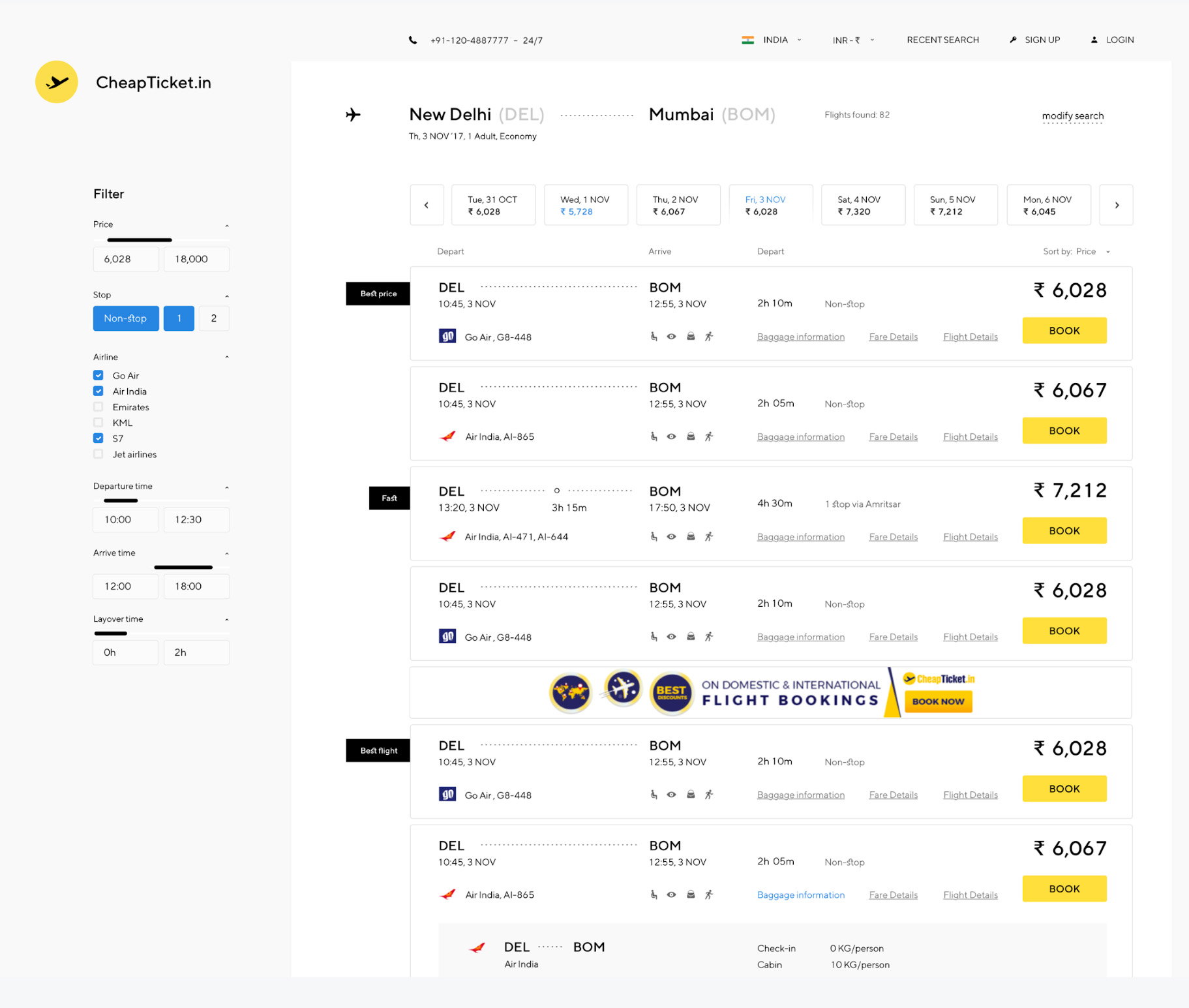Select the Tue, 31 OCT date tab

(493, 205)
